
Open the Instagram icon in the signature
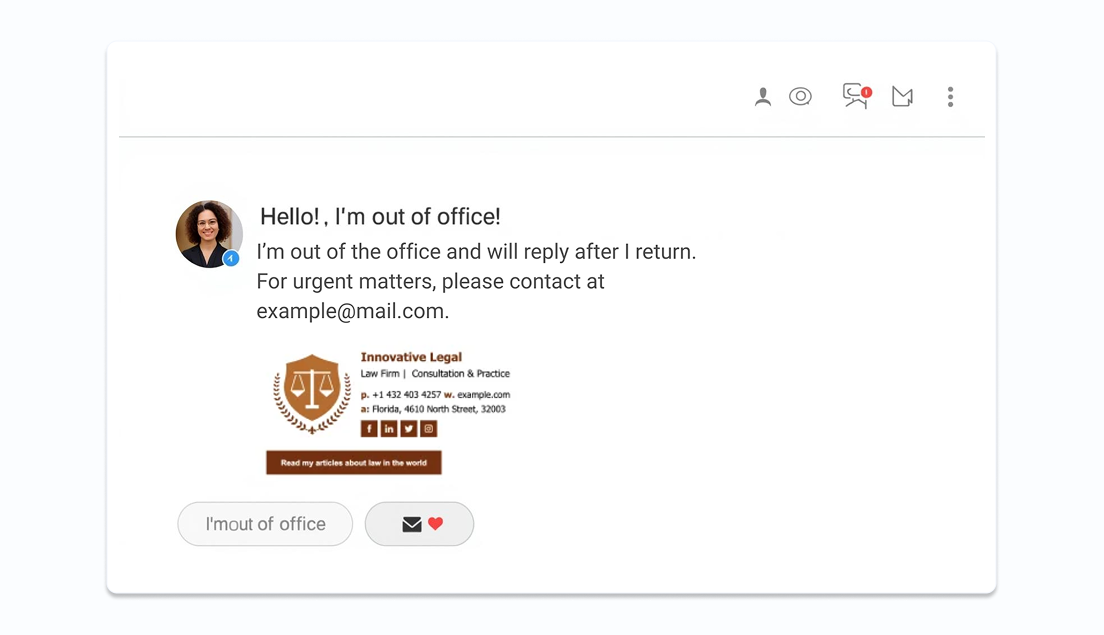click(427, 428)
